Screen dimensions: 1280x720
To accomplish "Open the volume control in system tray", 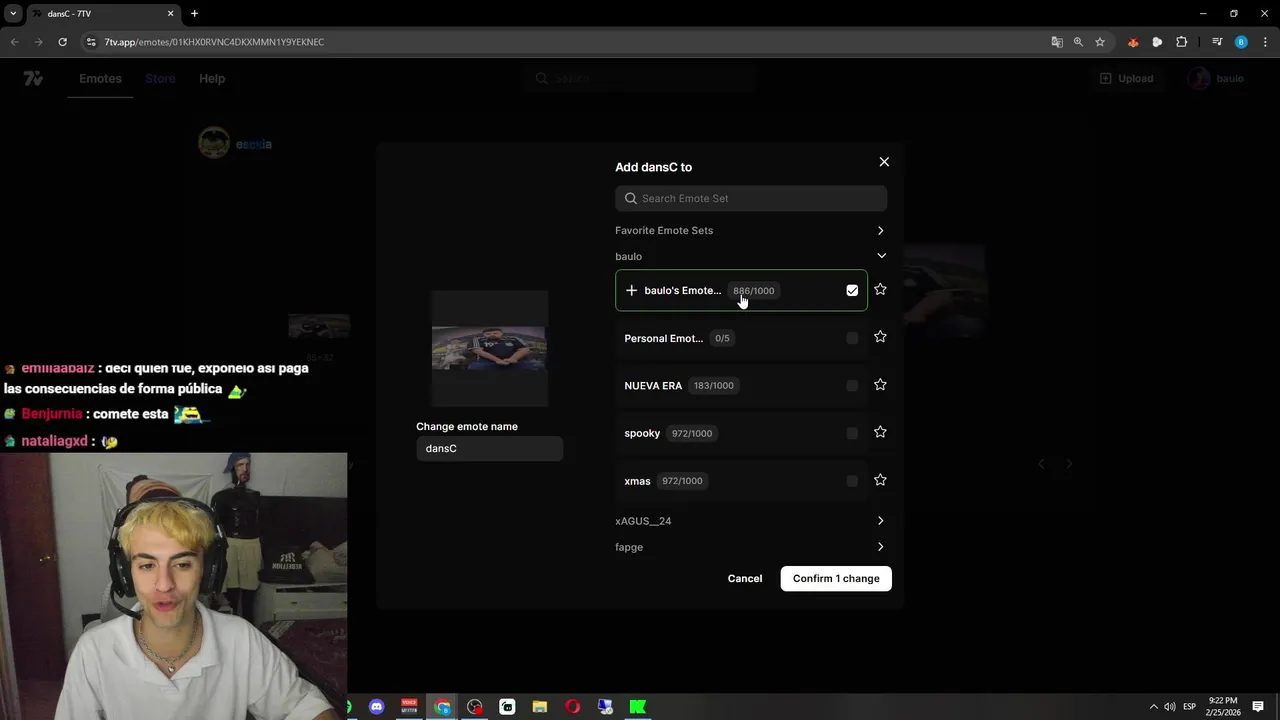I will pos(1169,707).
